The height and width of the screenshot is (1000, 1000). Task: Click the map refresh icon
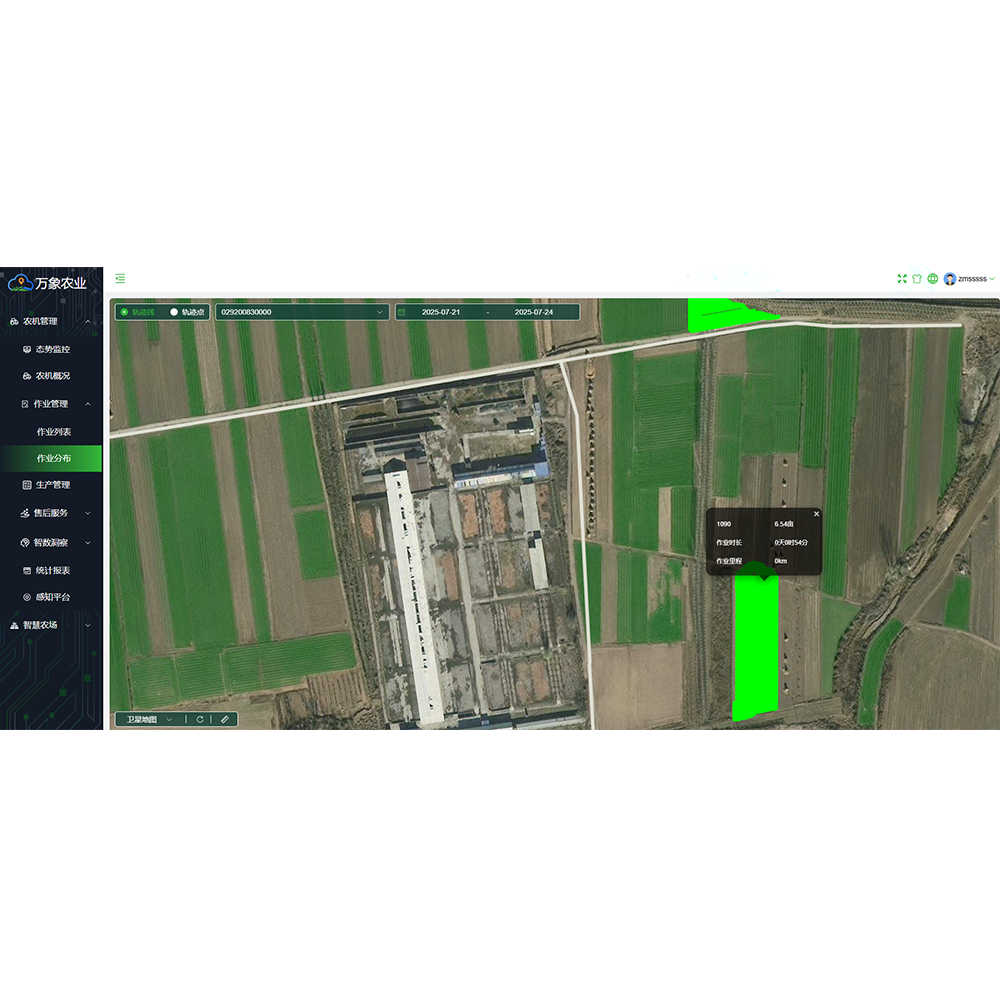200,719
